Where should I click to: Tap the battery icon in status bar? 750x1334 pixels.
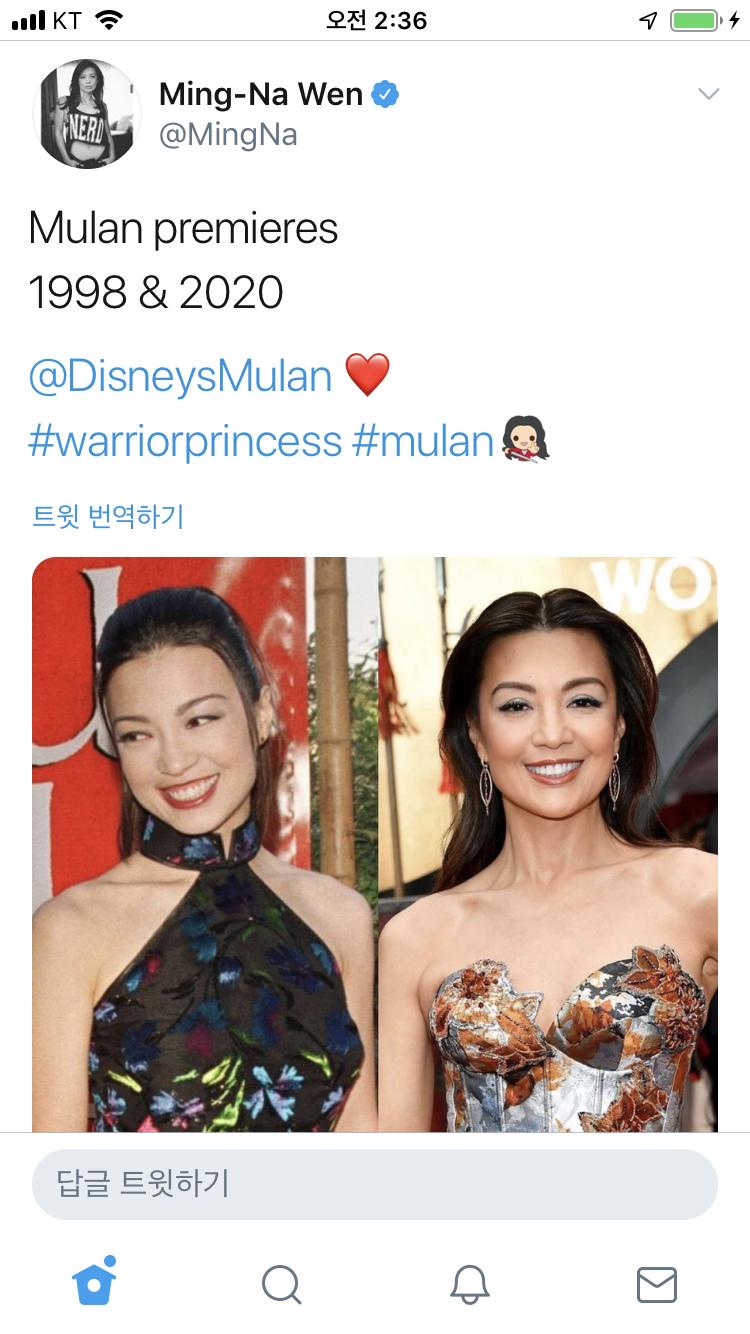pyautogui.click(x=699, y=20)
